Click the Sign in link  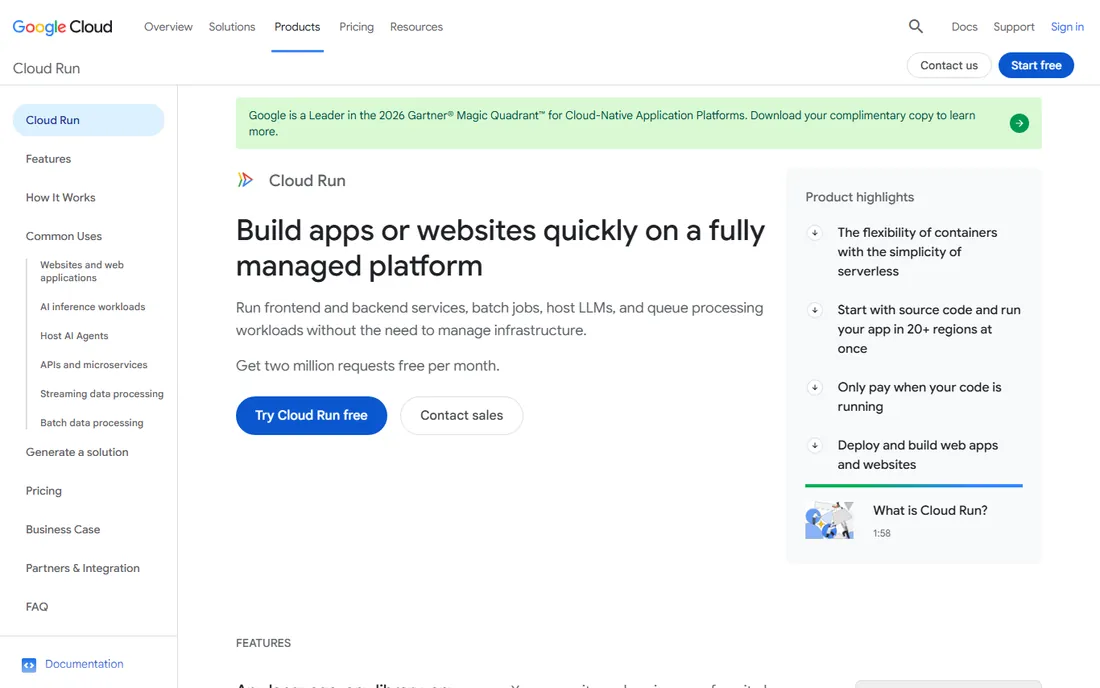pos(1067,27)
